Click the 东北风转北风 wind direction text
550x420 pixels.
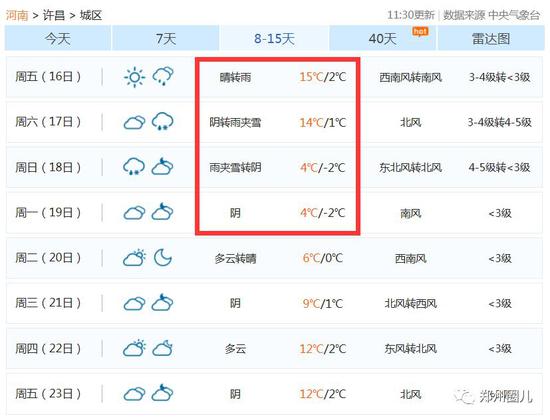410,167
